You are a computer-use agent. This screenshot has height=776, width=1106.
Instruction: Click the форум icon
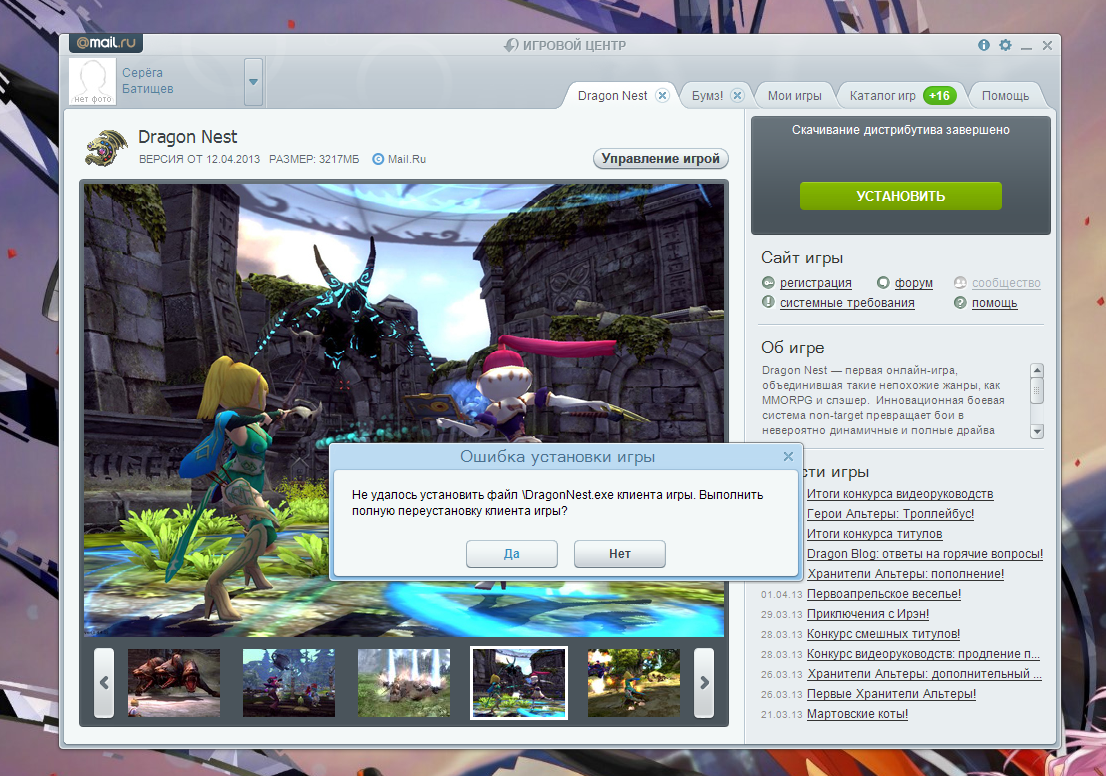[883, 282]
